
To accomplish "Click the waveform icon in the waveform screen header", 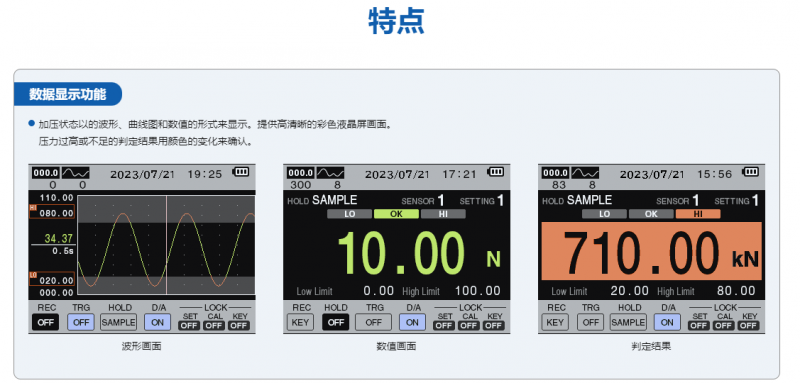I will tap(76, 172).
